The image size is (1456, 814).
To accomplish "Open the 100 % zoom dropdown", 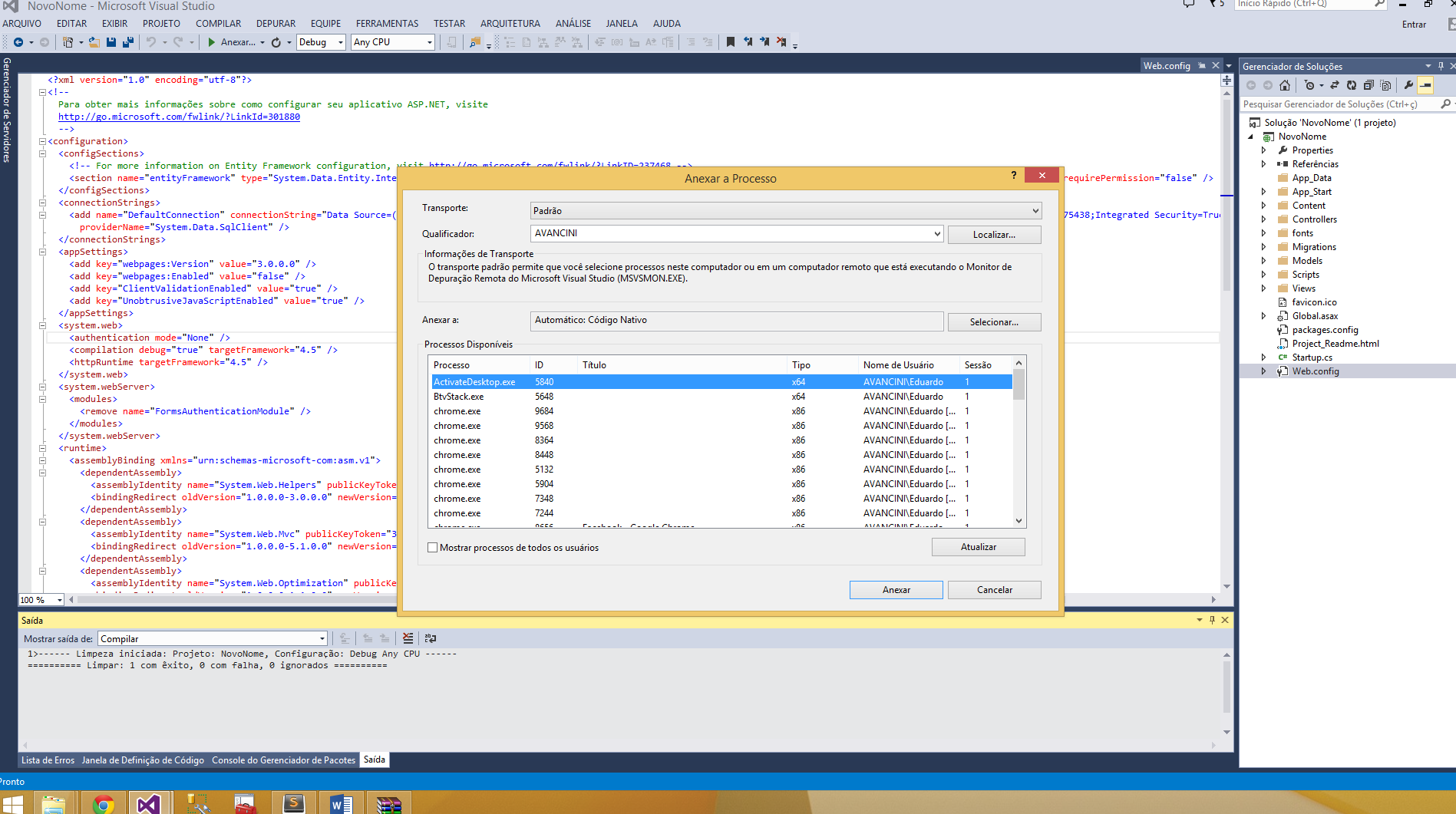I will coord(41,600).
